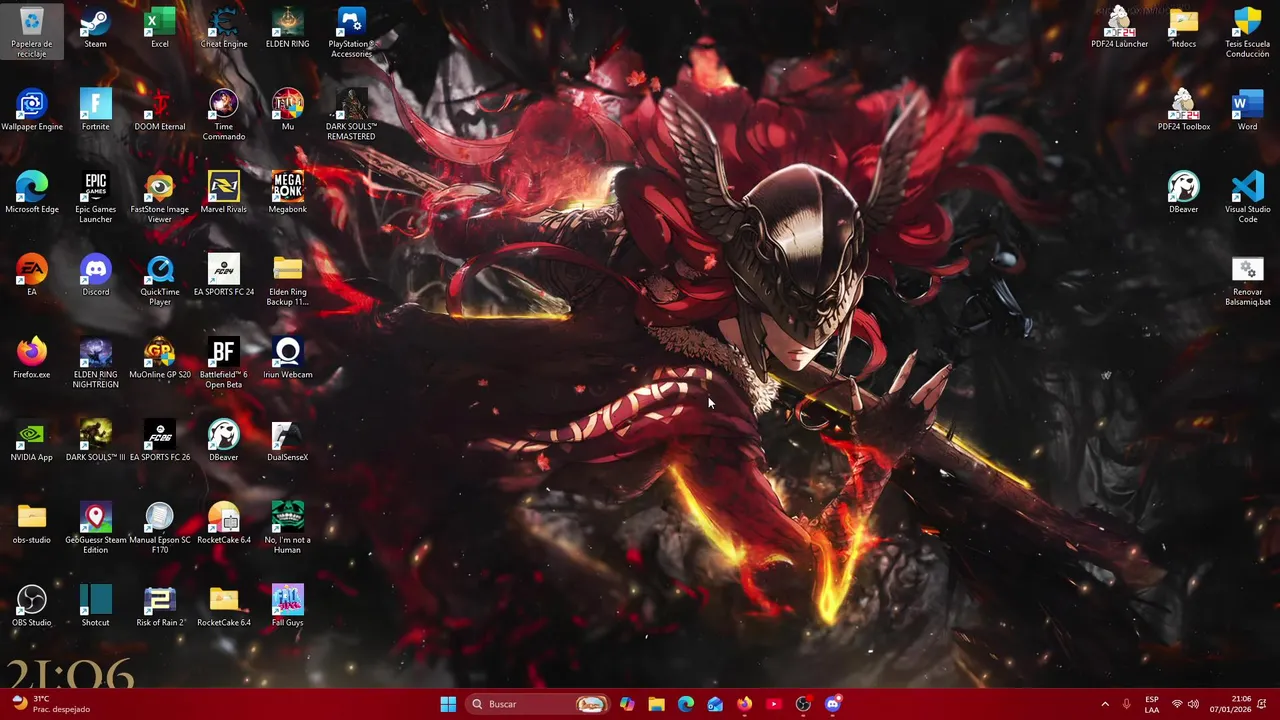
Task: Select the PDF24 Toolbox icon
Action: click(x=1184, y=110)
